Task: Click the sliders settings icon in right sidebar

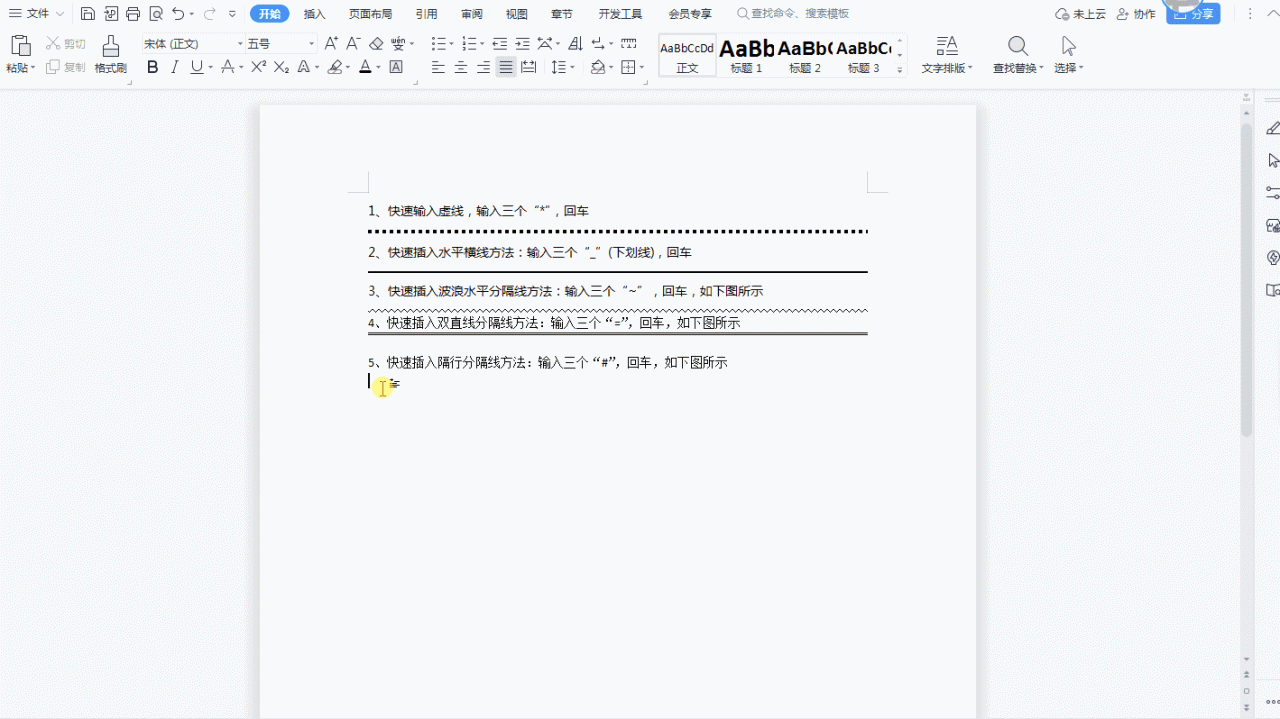Action: click(x=1272, y=192)
